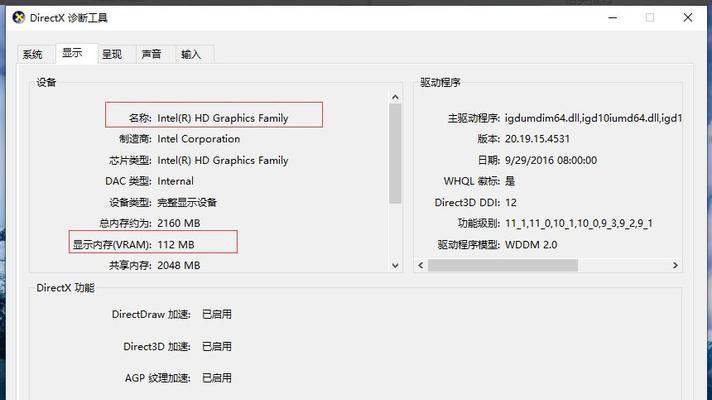Click the name value Intel(R) HD Graphics Family
The image size is (712, 400).
tap(222, 118)
